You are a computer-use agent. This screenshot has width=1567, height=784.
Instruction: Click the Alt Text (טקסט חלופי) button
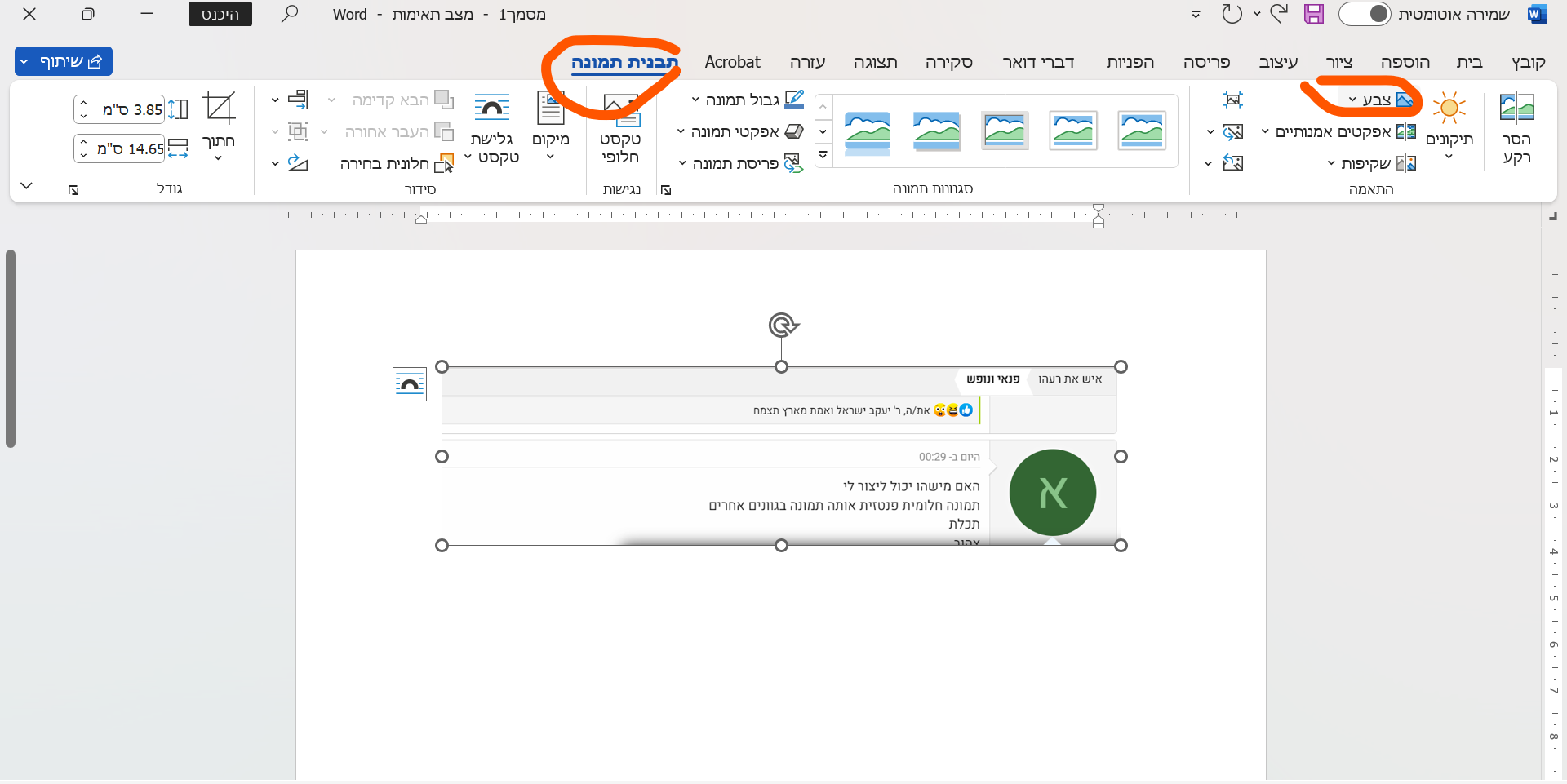pos(620,129)
